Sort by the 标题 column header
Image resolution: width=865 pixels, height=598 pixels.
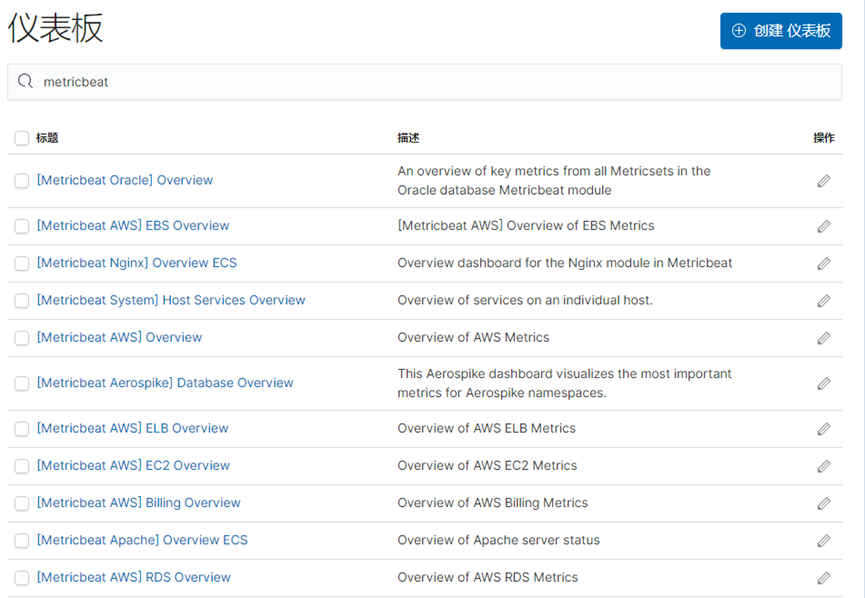(47, 138)
